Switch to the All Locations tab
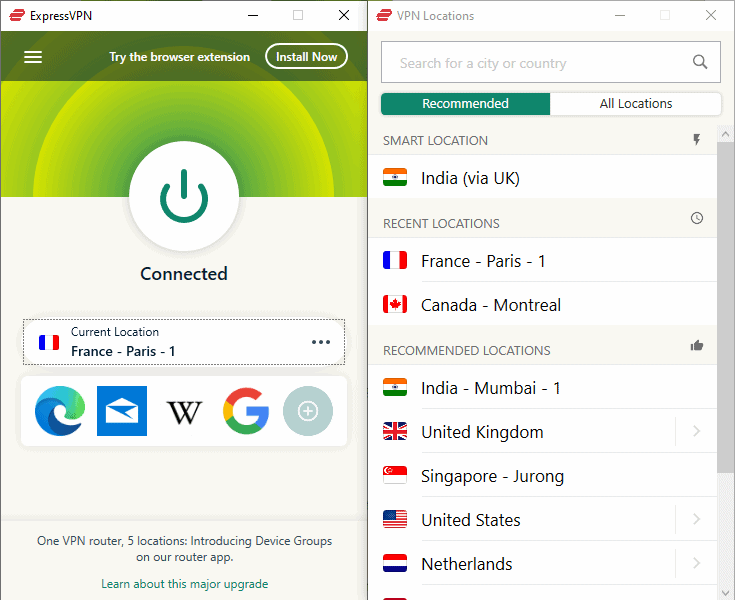This screenshot has width=735, height=600. click(x=636, y=104)
